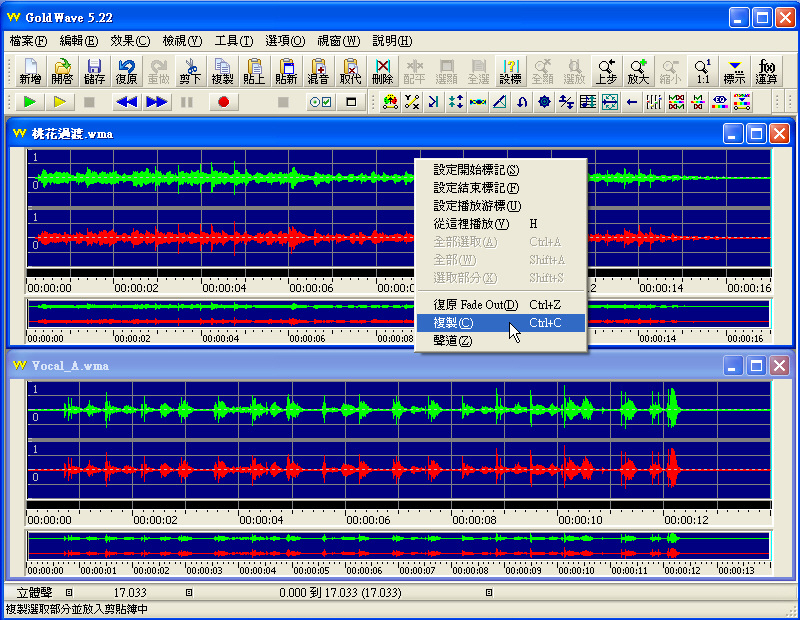This screenshot has width=800, height=620.
Task: Delete the selection with the 刪除 icon
Action: pyautogui.click(x=382, y=71)
